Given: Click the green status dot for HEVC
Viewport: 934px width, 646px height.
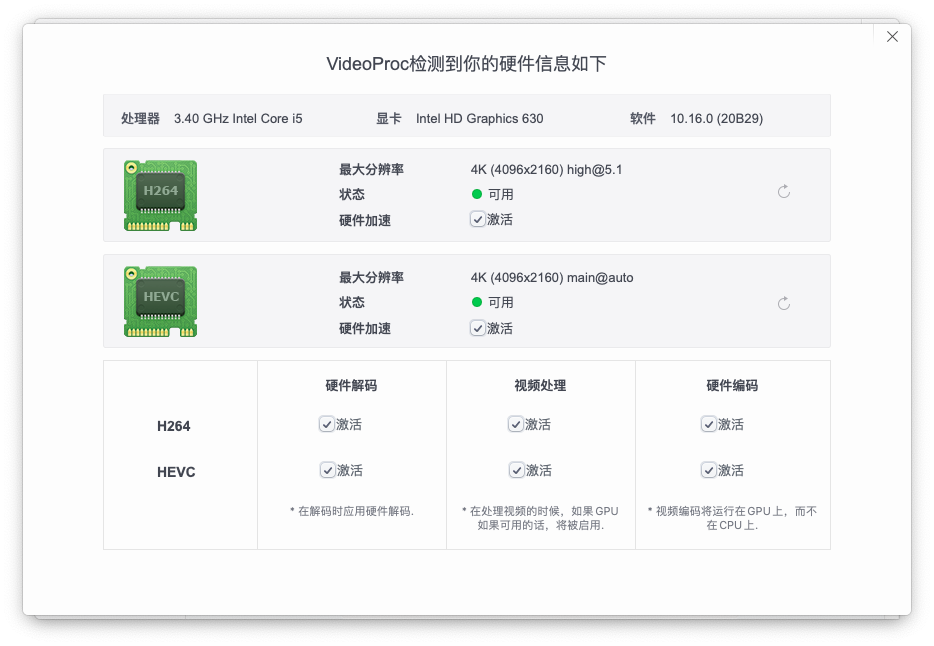Looking at the screenshot, I should [477, 302].
